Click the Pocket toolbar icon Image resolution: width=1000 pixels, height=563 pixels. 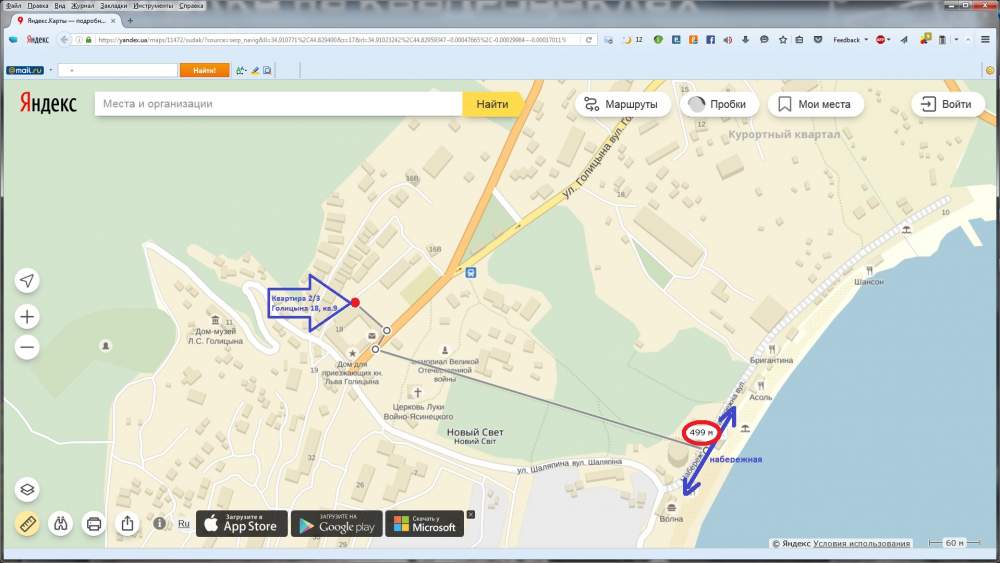(818, 40)
